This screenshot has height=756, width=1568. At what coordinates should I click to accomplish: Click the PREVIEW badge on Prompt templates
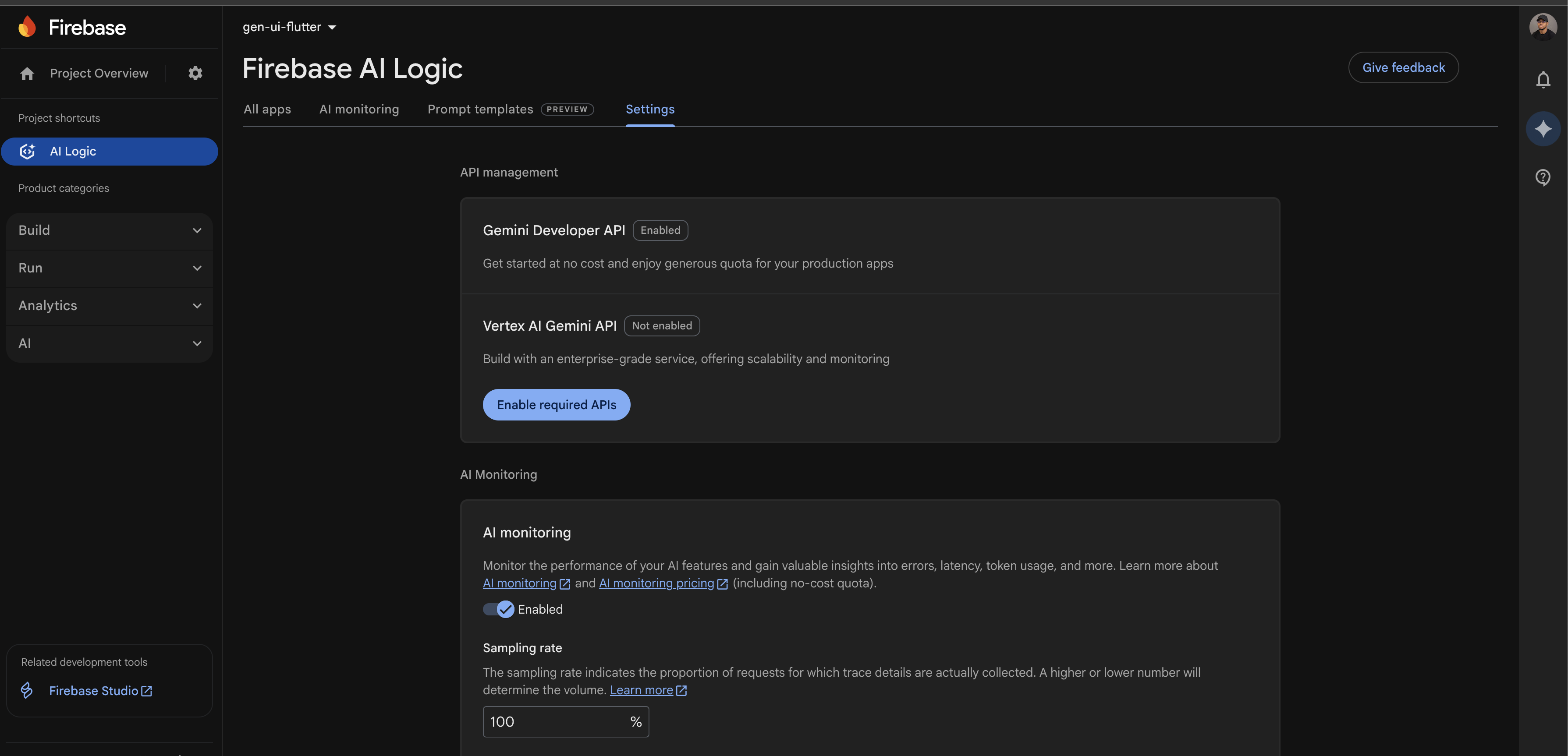567,110
